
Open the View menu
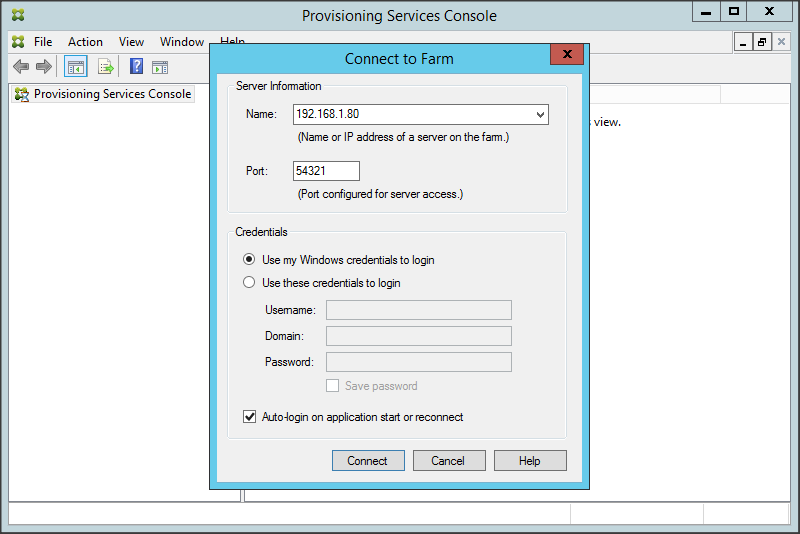coord(131,42)
